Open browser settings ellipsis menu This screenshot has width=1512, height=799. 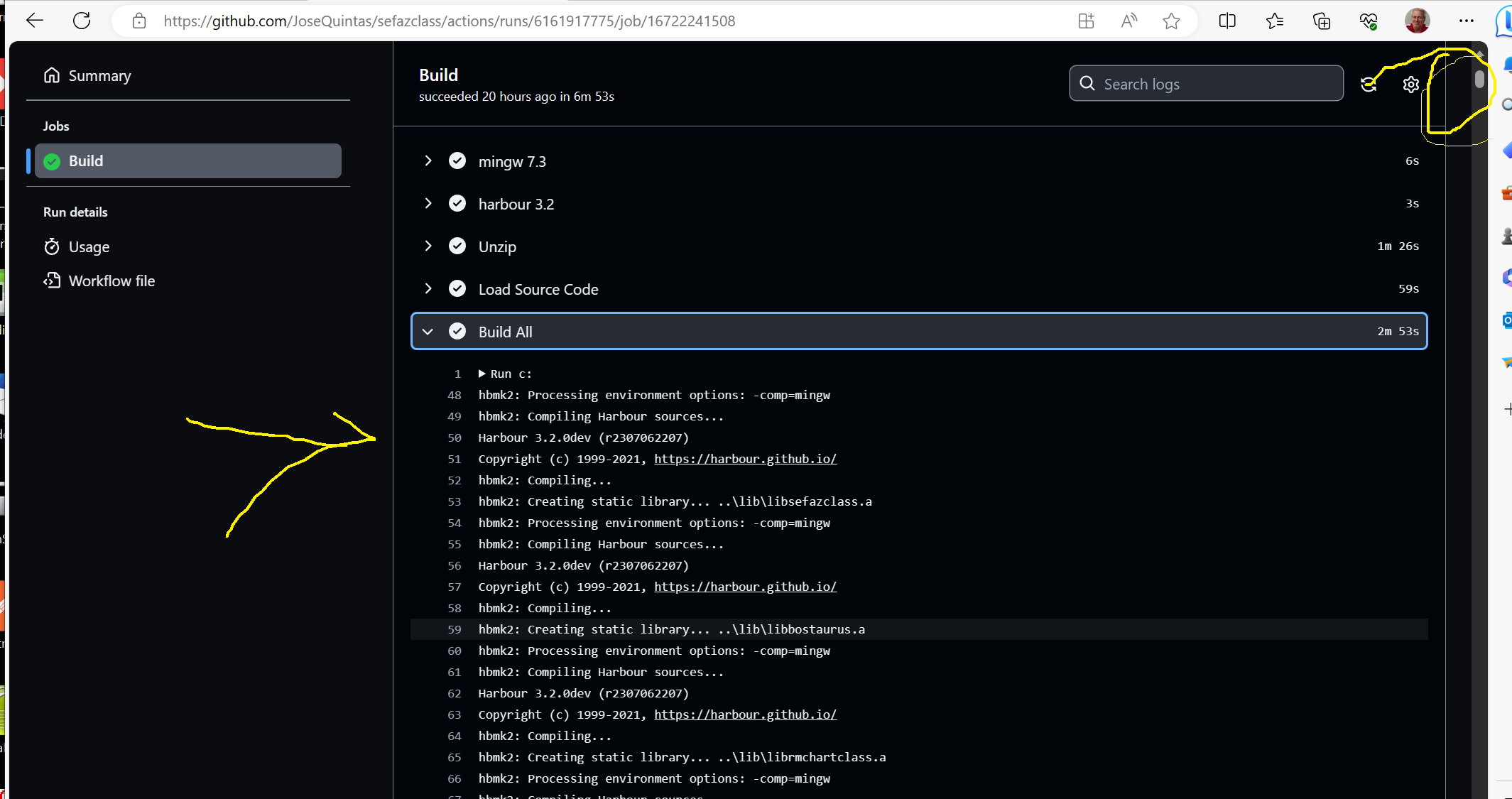point(1466,21)
